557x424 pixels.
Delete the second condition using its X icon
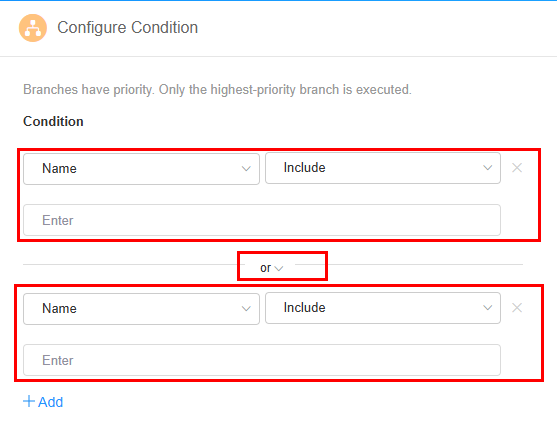[x=517, y=308]
